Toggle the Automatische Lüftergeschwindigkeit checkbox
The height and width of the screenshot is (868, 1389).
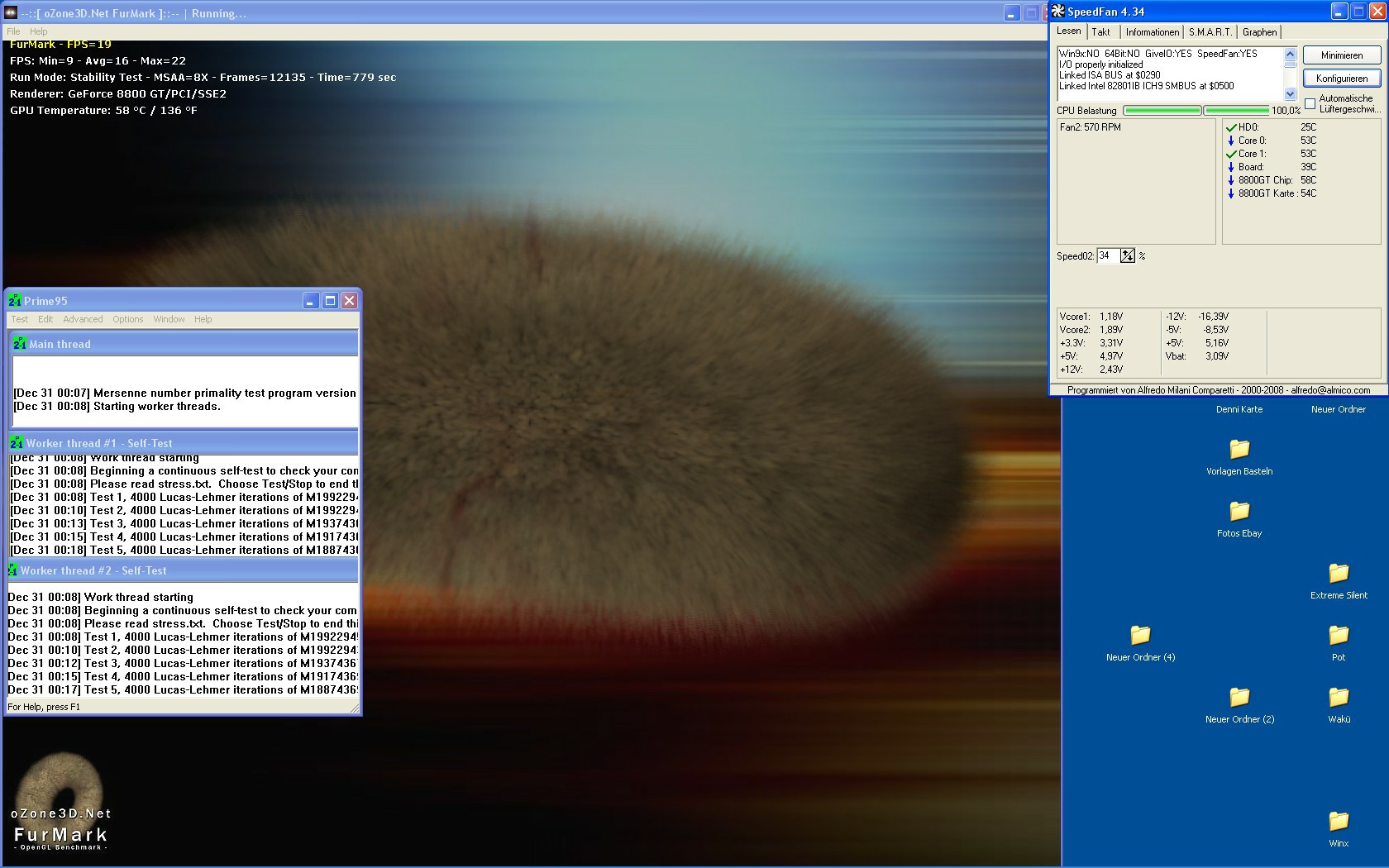[x=1310, y=103]
